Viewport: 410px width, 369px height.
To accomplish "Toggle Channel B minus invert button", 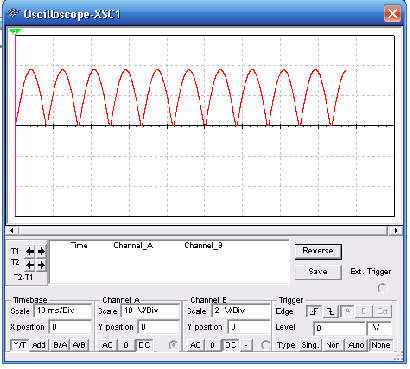I will tap(246, 345).
